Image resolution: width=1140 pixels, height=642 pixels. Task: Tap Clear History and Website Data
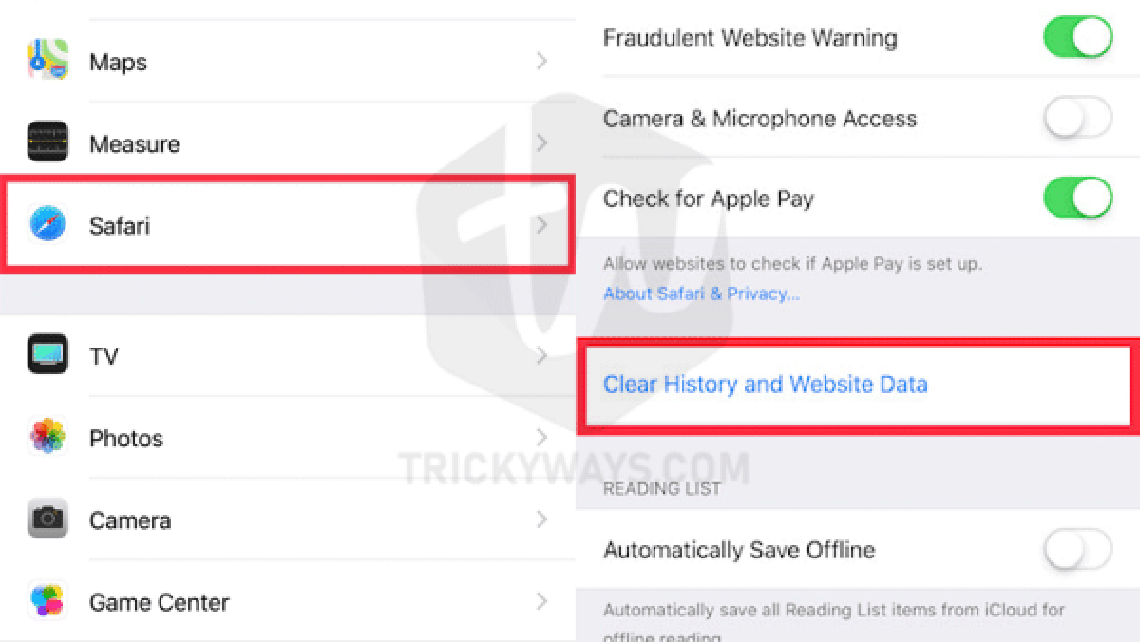point(765,384)
